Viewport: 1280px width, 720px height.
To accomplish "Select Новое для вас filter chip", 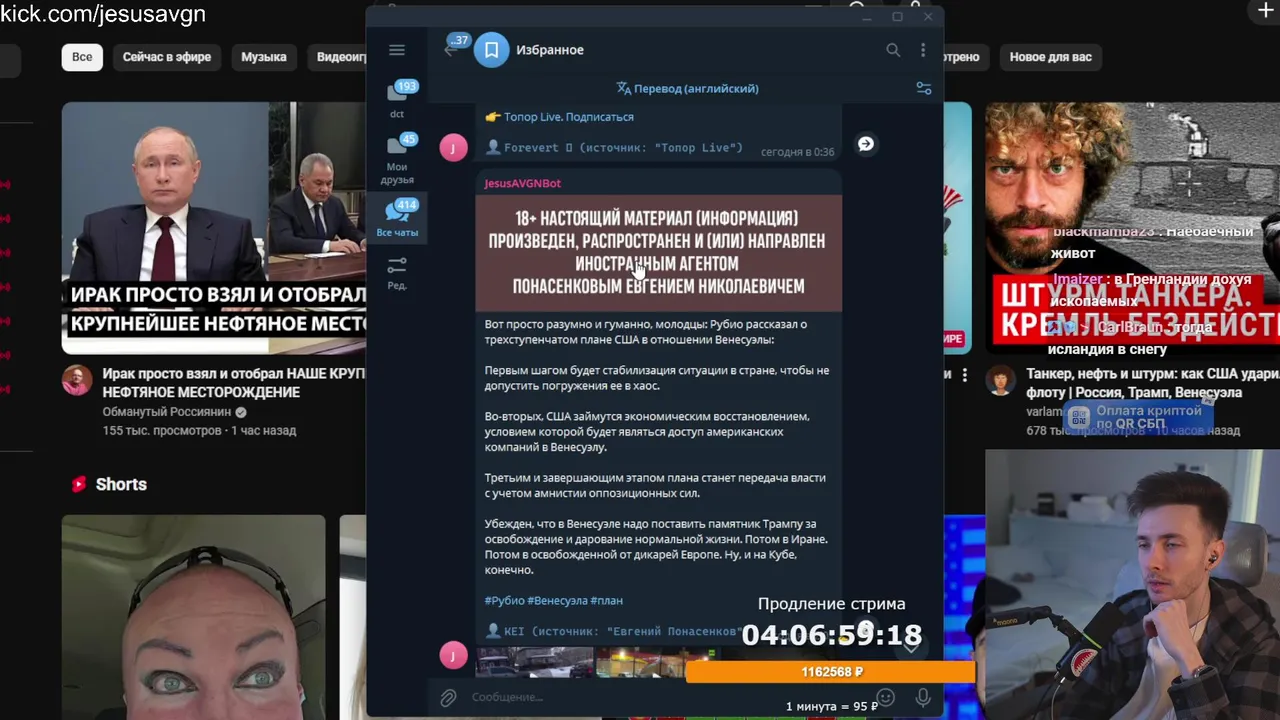I will point(1050,57).
